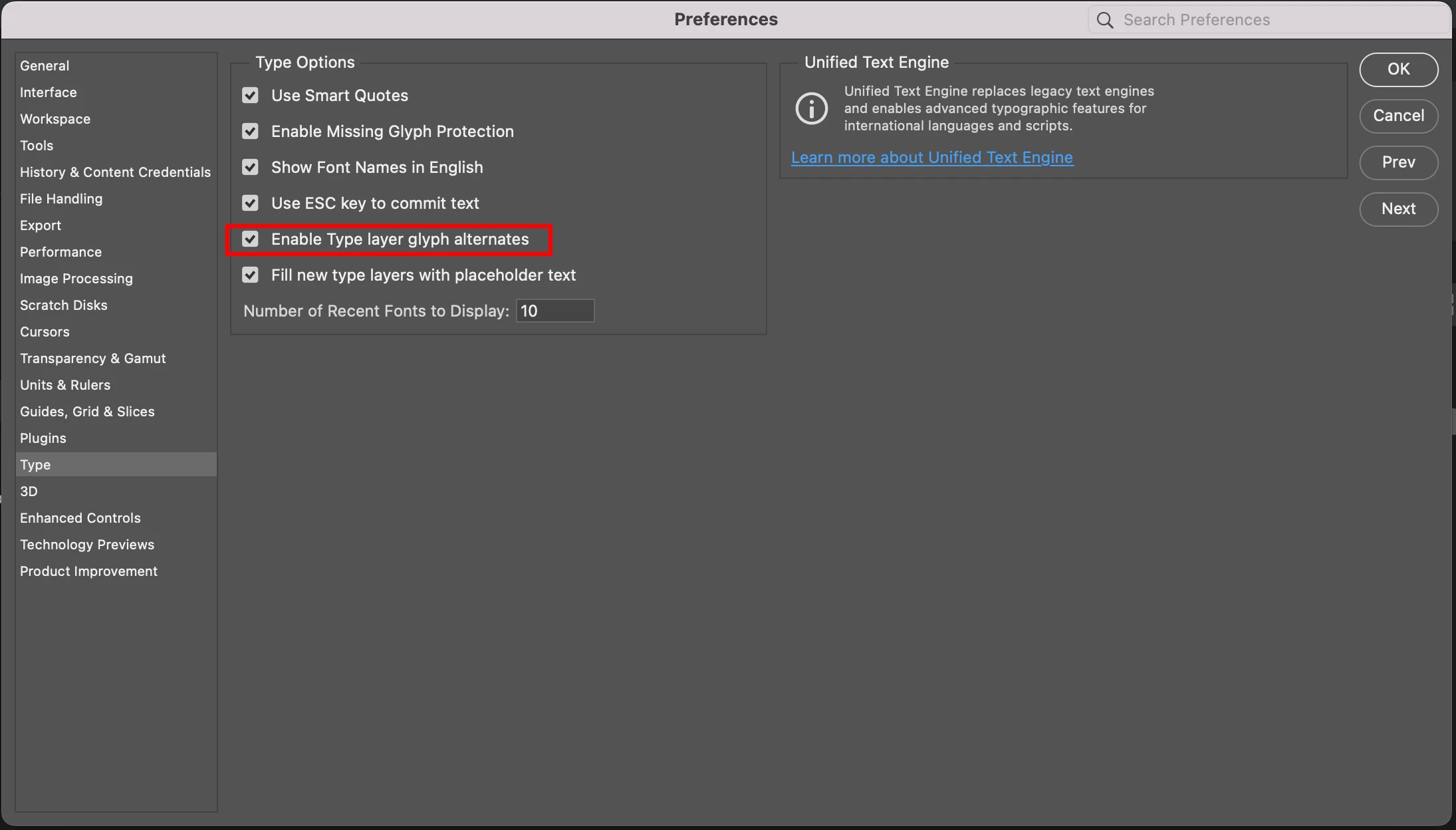
Task: Click the search magnifier icon
Action: pyautogui.click(x=1105, y=20)
